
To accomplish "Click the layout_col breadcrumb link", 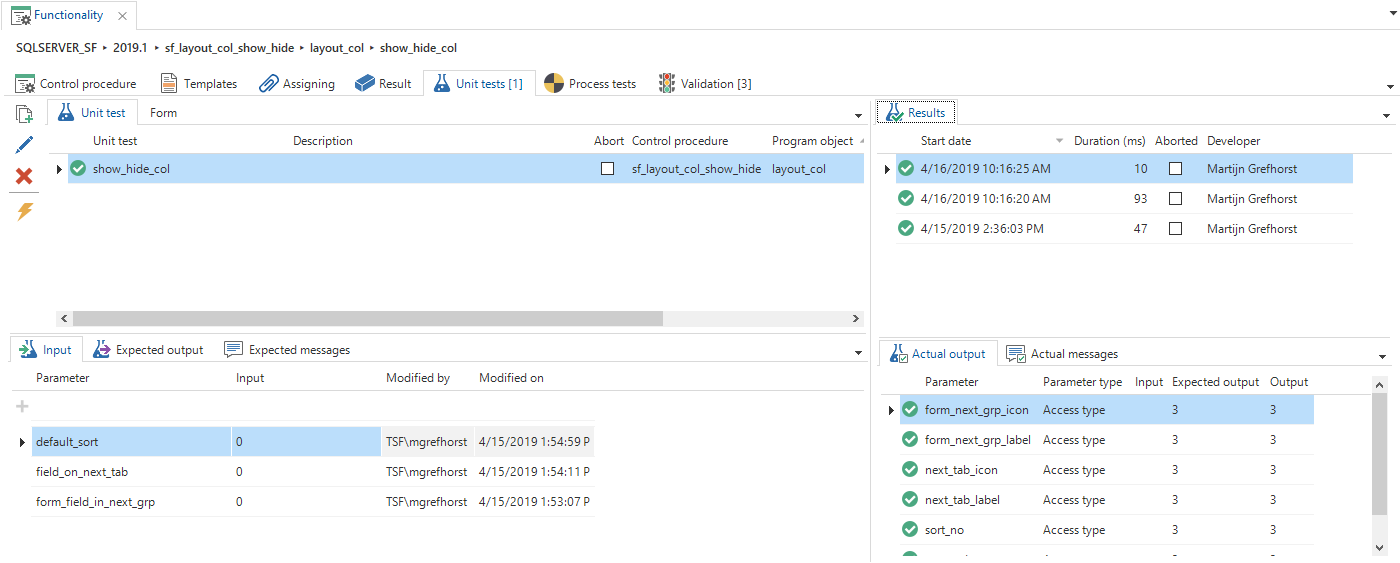I will [338, 48].
